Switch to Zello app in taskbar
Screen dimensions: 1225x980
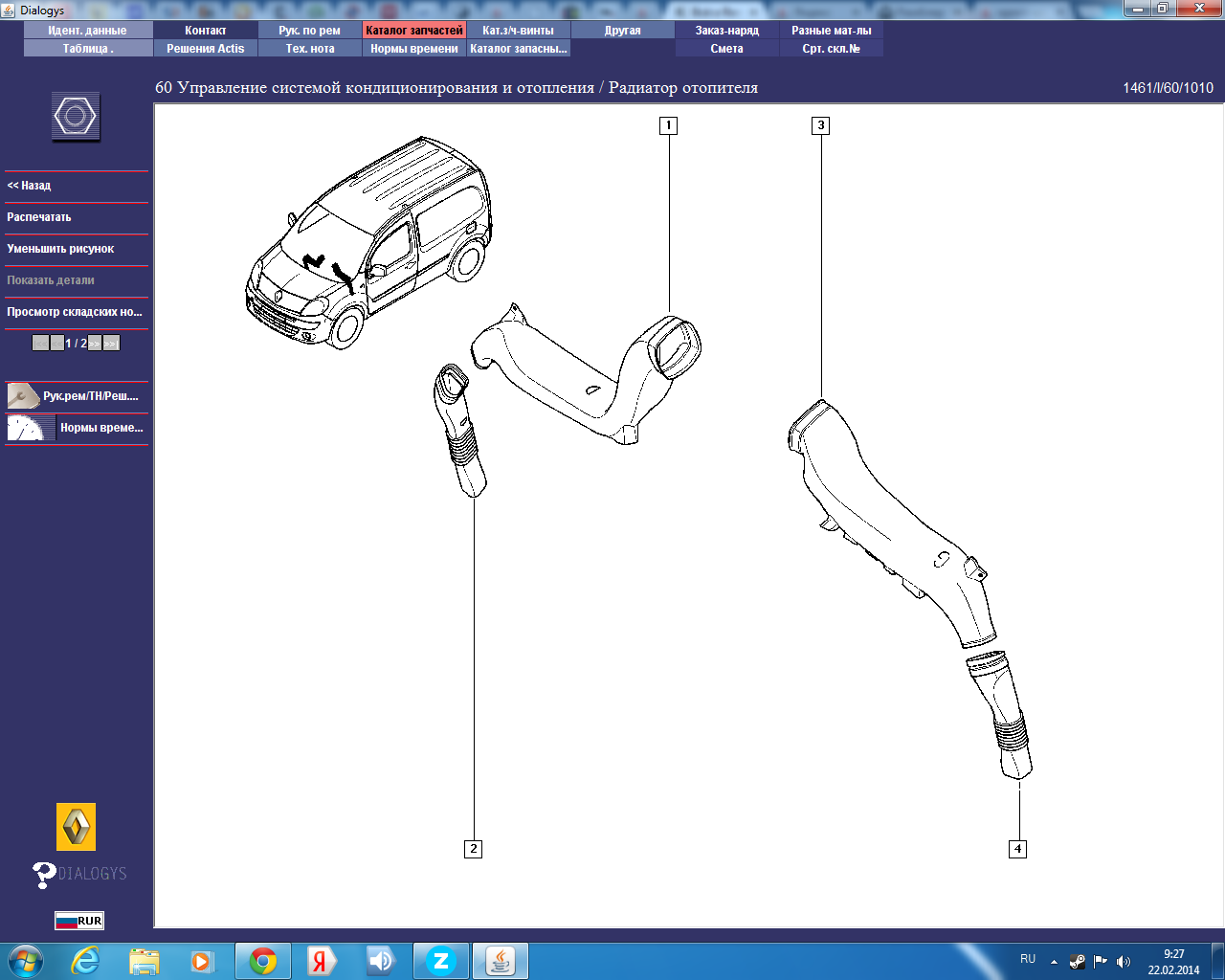tap(441, 961)
